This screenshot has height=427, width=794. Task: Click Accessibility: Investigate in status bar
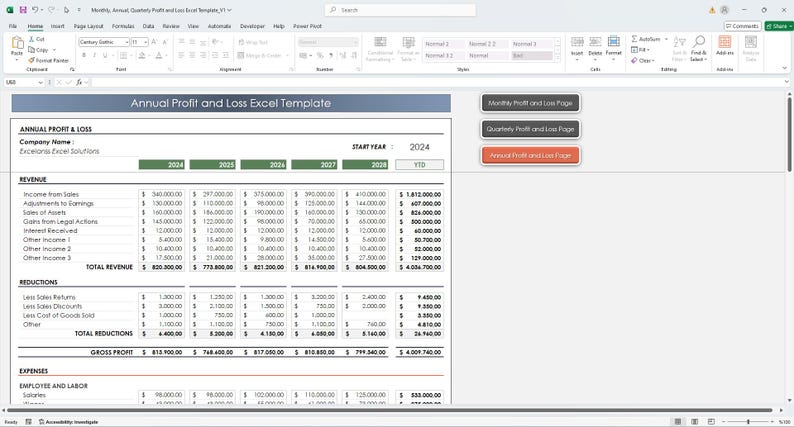(x=68, y=421)
